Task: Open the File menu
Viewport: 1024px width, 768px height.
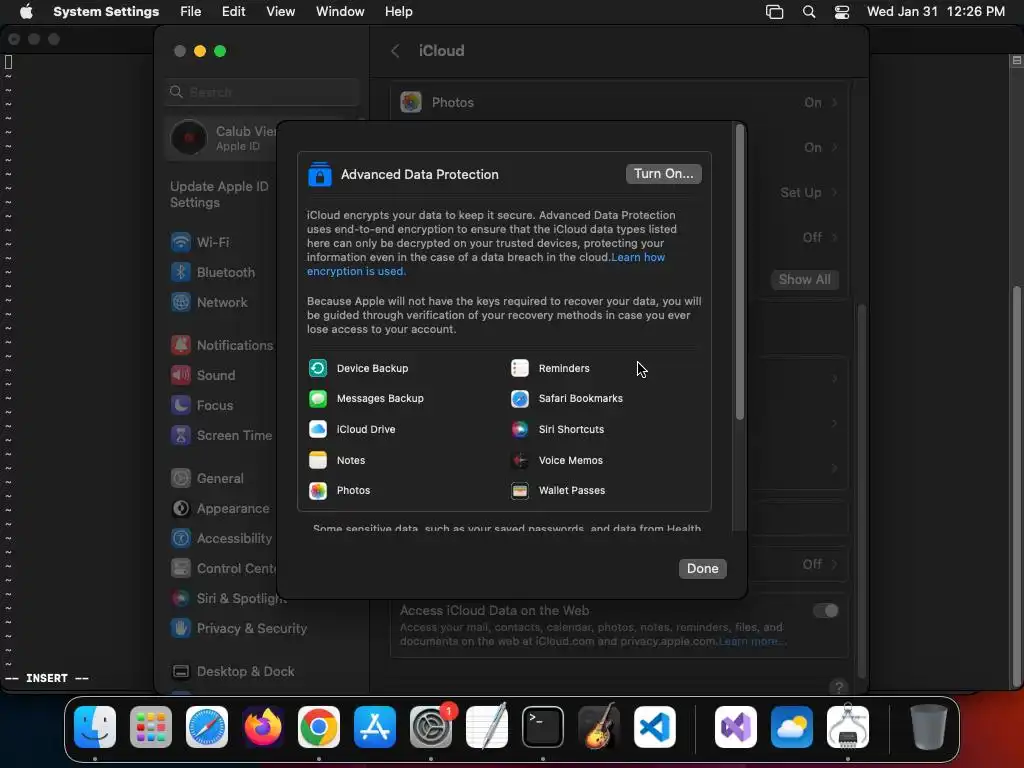Action: click(191, 12)
